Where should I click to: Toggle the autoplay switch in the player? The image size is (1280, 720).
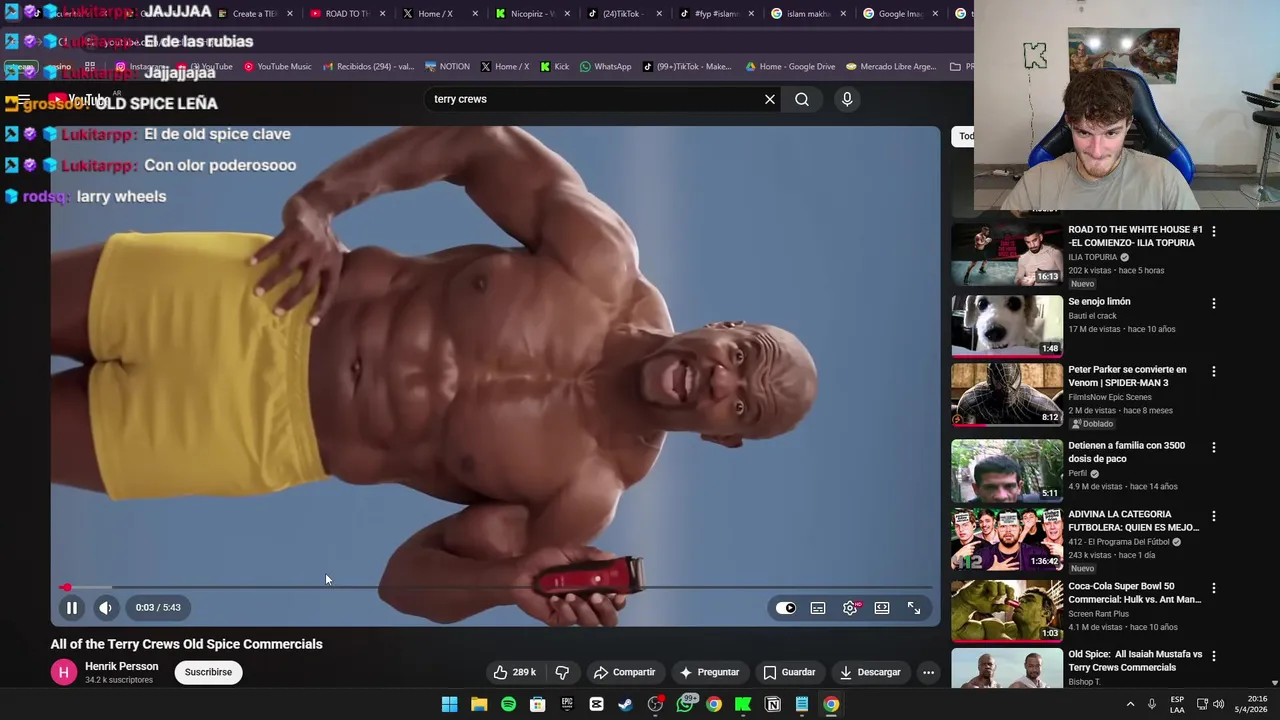tap(786, 608)
